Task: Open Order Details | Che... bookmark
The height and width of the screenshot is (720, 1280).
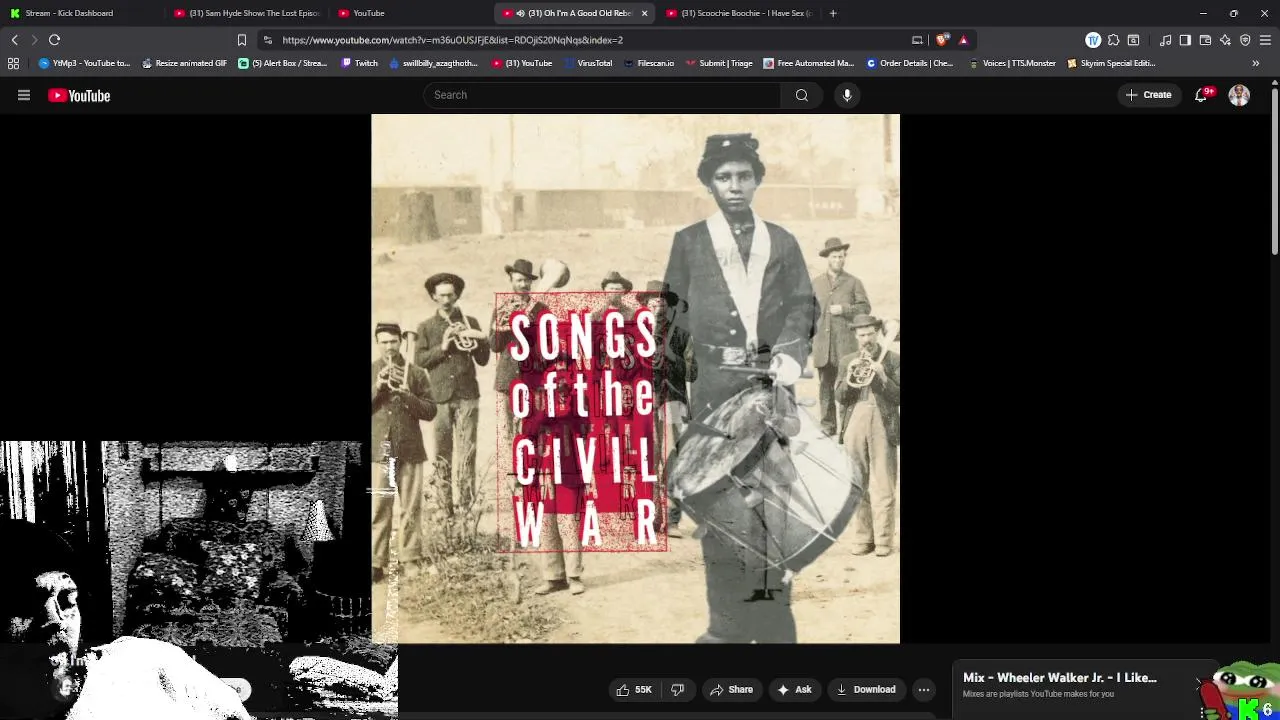Action: (910, 63)
